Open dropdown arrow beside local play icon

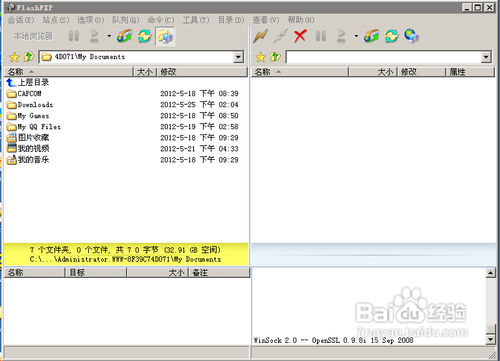[x=109, y=36]
